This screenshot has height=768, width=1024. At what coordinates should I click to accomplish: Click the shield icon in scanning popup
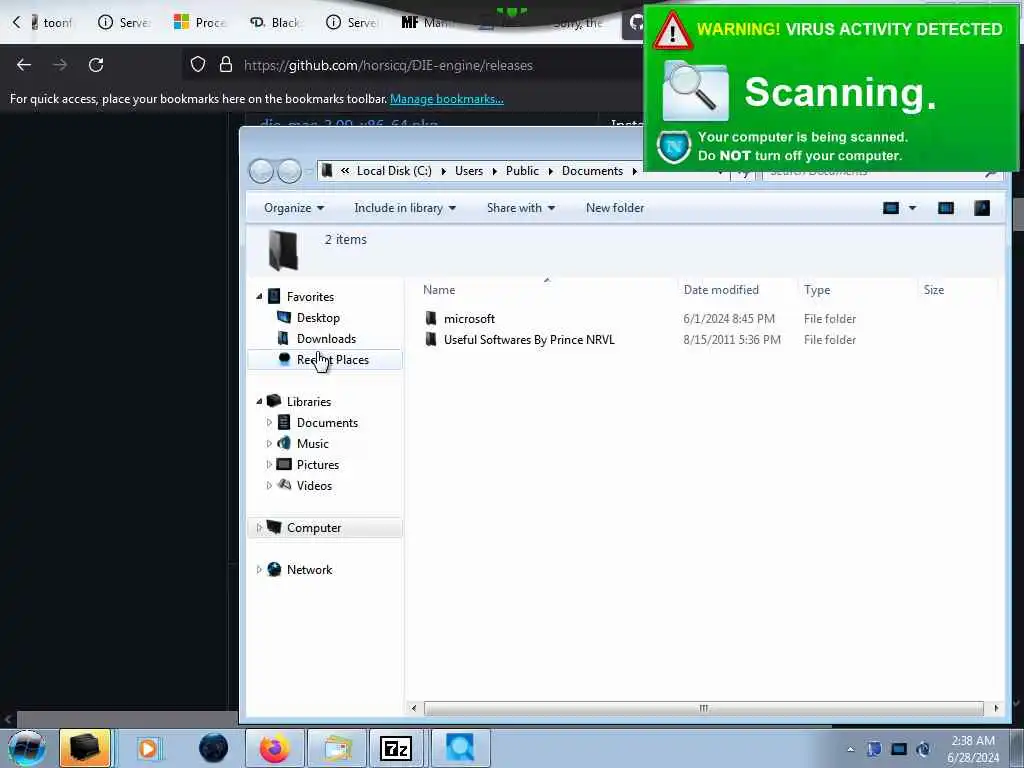[673, 147]
